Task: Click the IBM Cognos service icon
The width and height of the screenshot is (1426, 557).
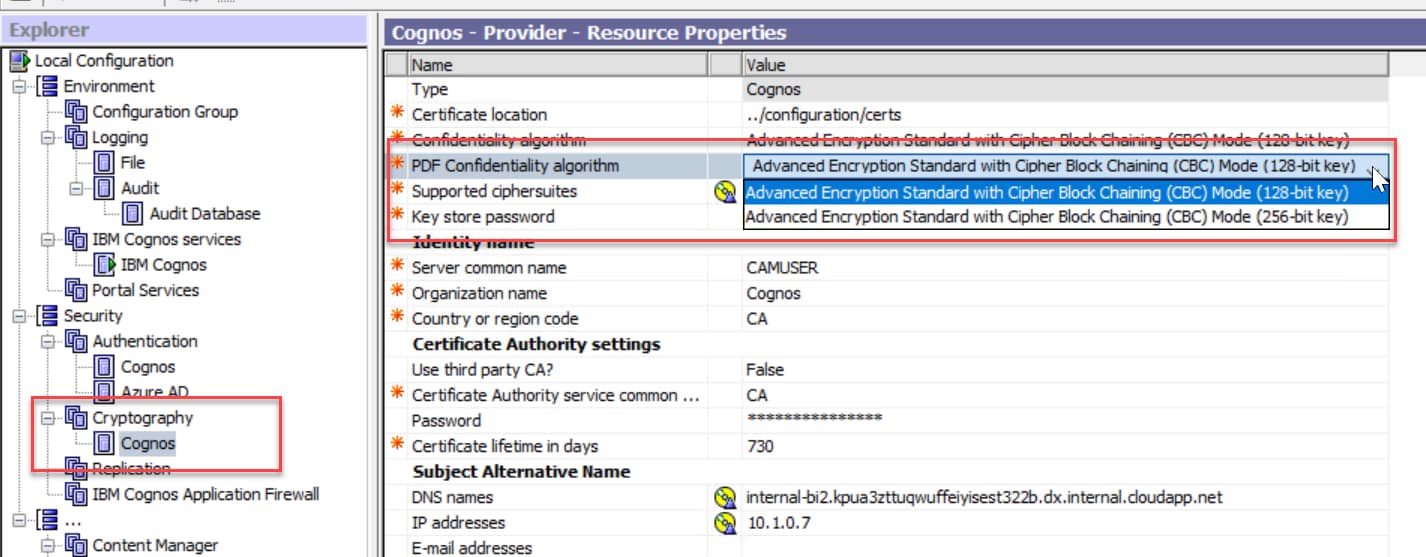Action: point(105,265)
